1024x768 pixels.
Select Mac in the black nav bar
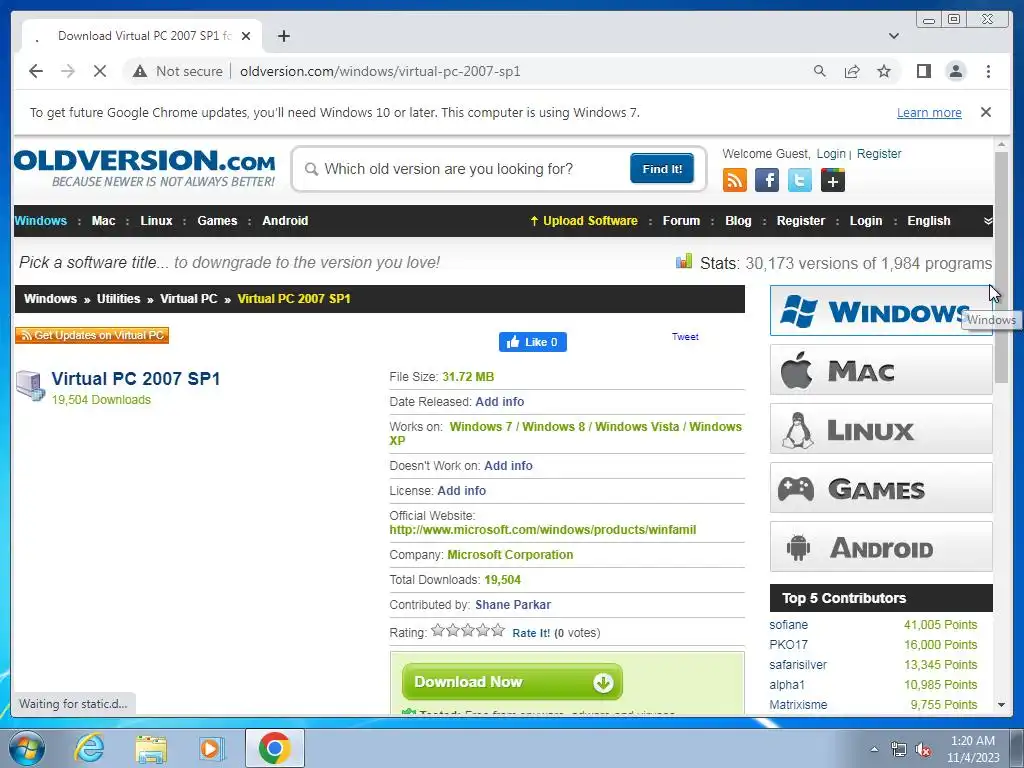[103, 221]
